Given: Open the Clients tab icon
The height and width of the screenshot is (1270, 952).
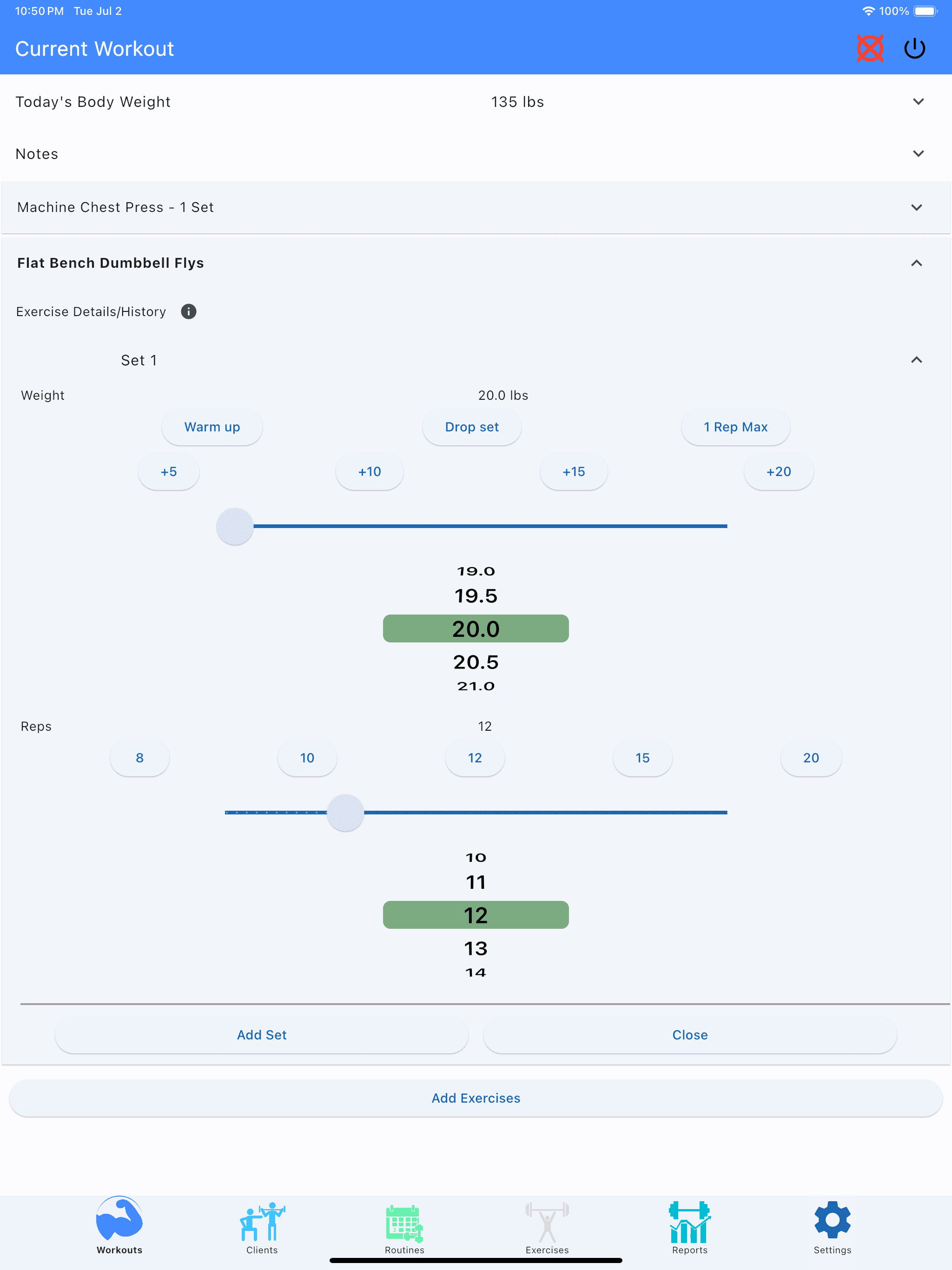Looking at the screenshot, I should [x=262, y=1222].
